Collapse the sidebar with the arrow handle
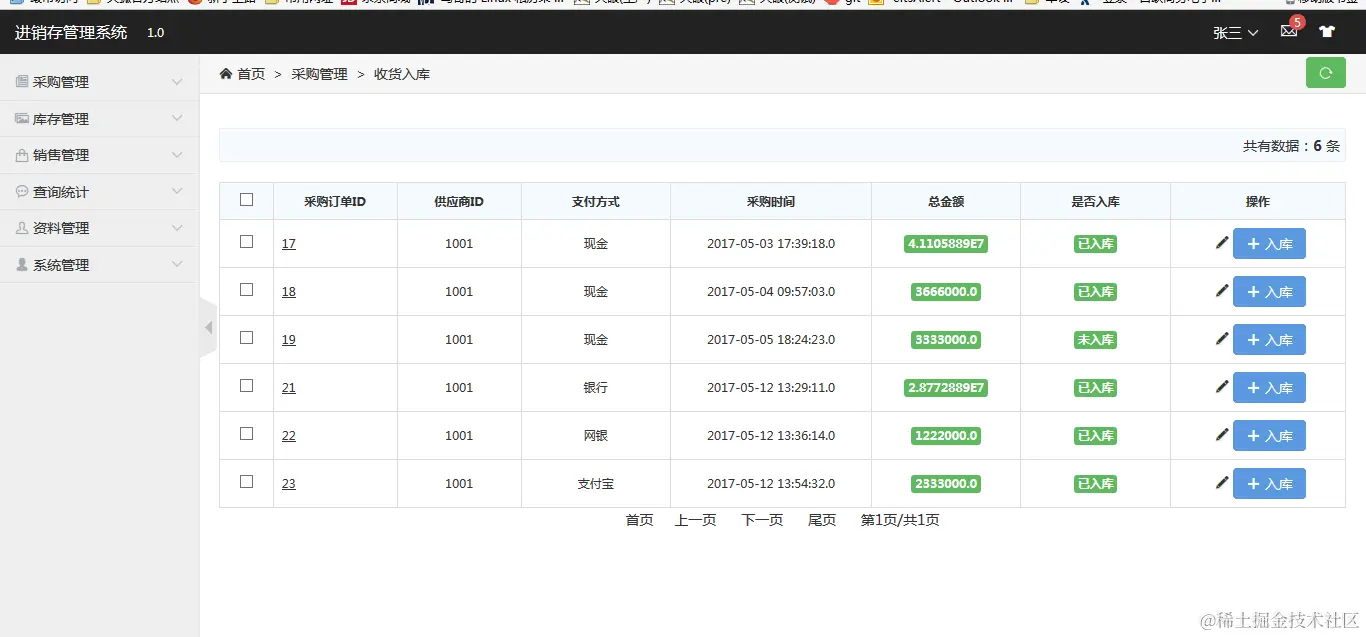This screenshot has width=1366, height=637. pyautogui.click(x=208, y=327)
